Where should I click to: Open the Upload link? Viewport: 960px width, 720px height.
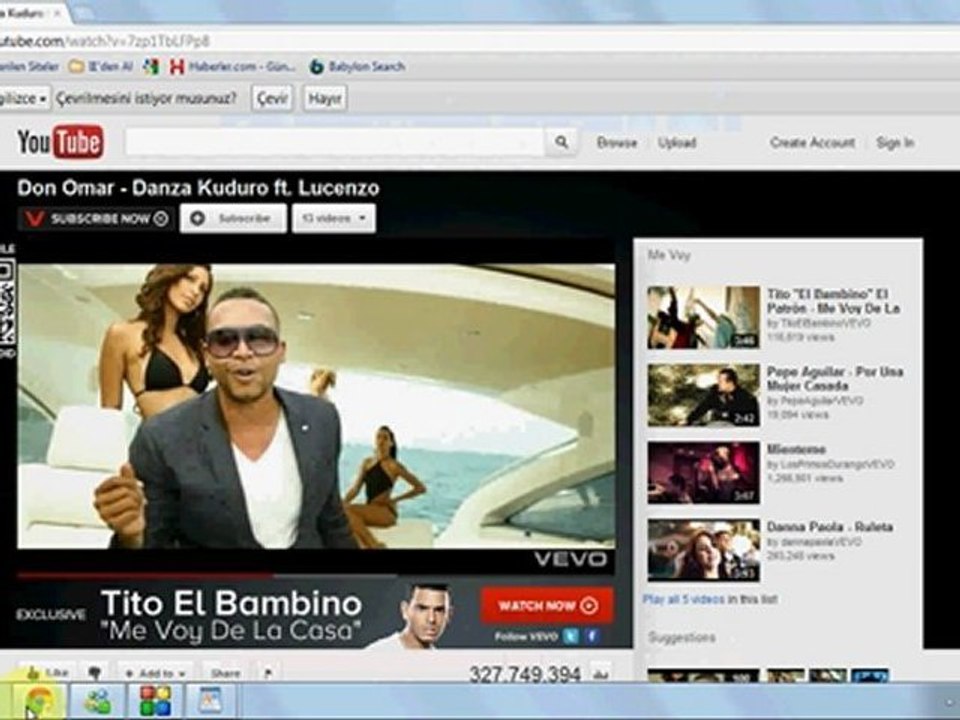[677, 143]
